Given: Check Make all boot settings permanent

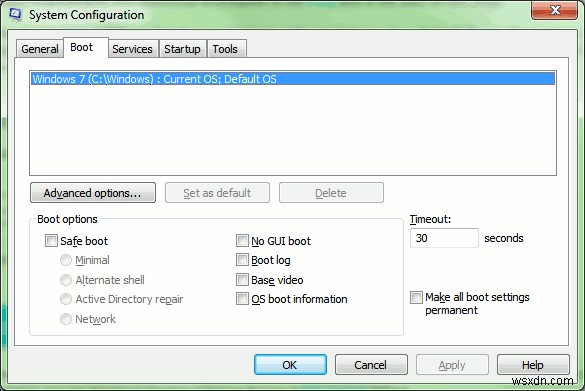Looking at the screenshot, I should 416,297.
